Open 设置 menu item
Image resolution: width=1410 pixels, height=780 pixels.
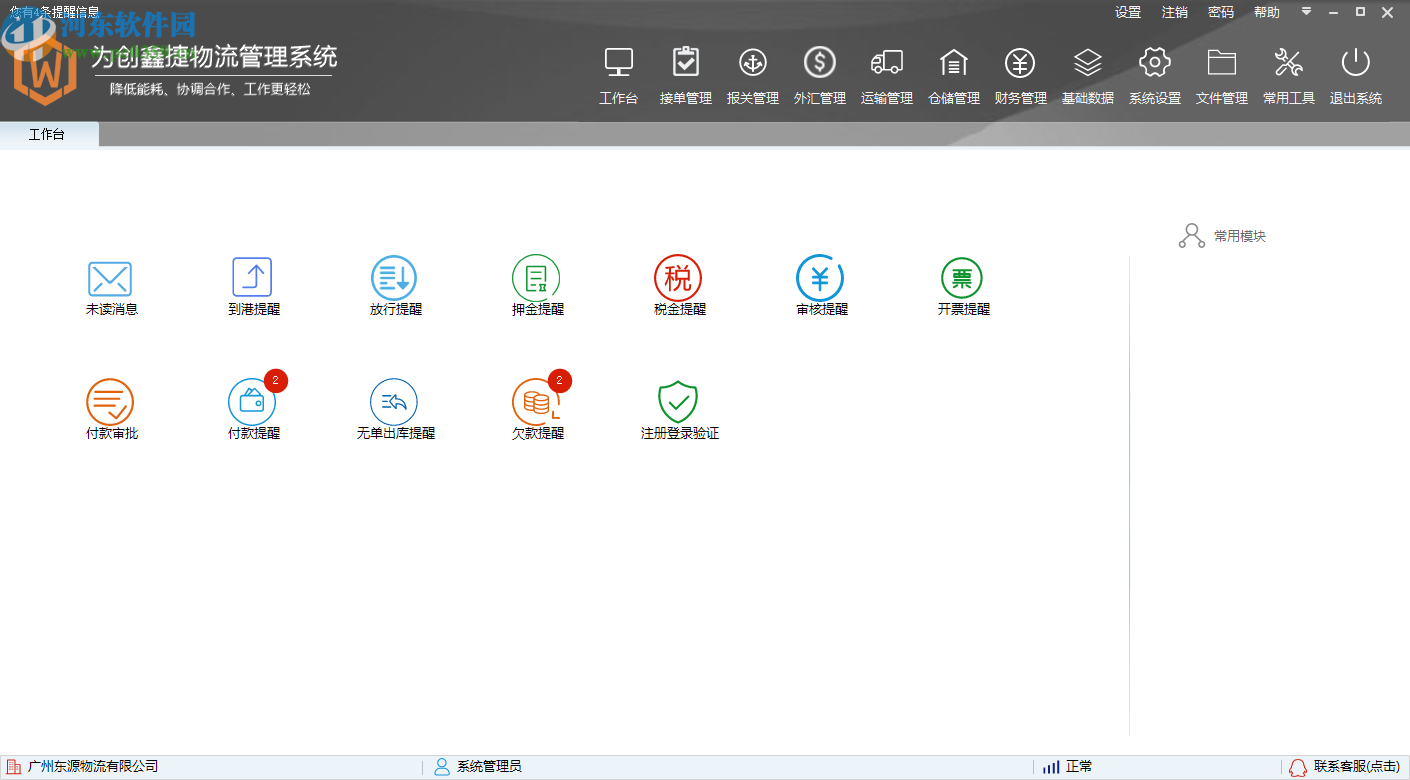[1128, 12]
